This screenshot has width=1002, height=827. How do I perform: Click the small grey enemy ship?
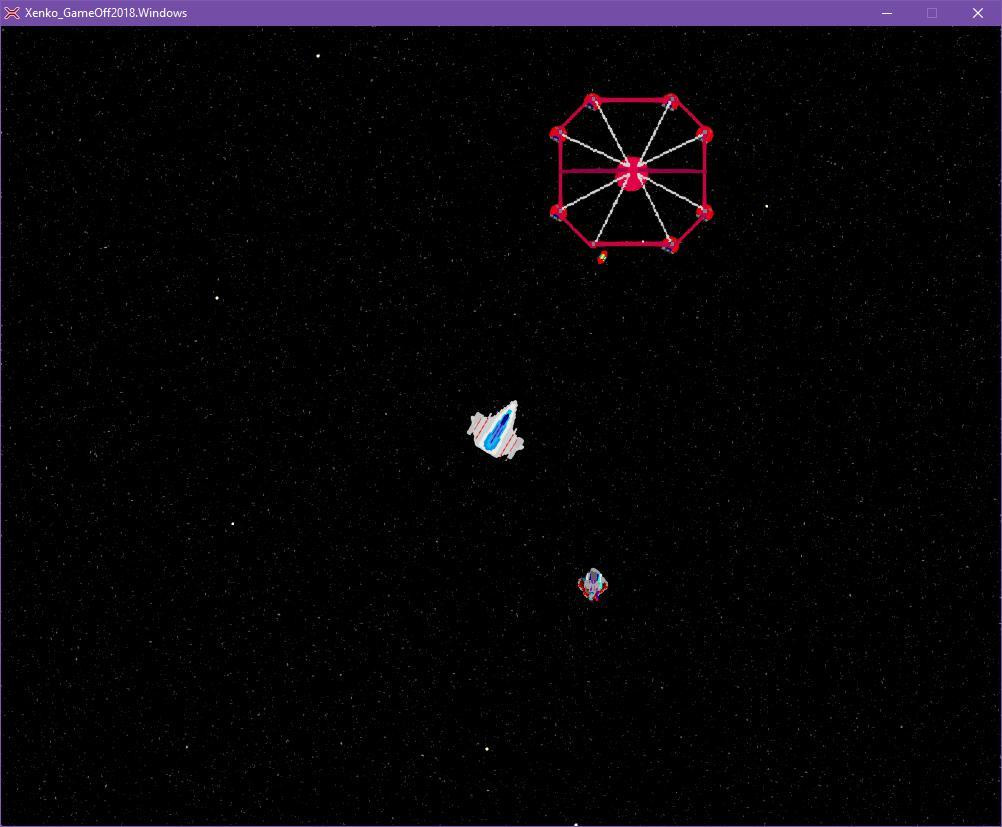(592, 584)
